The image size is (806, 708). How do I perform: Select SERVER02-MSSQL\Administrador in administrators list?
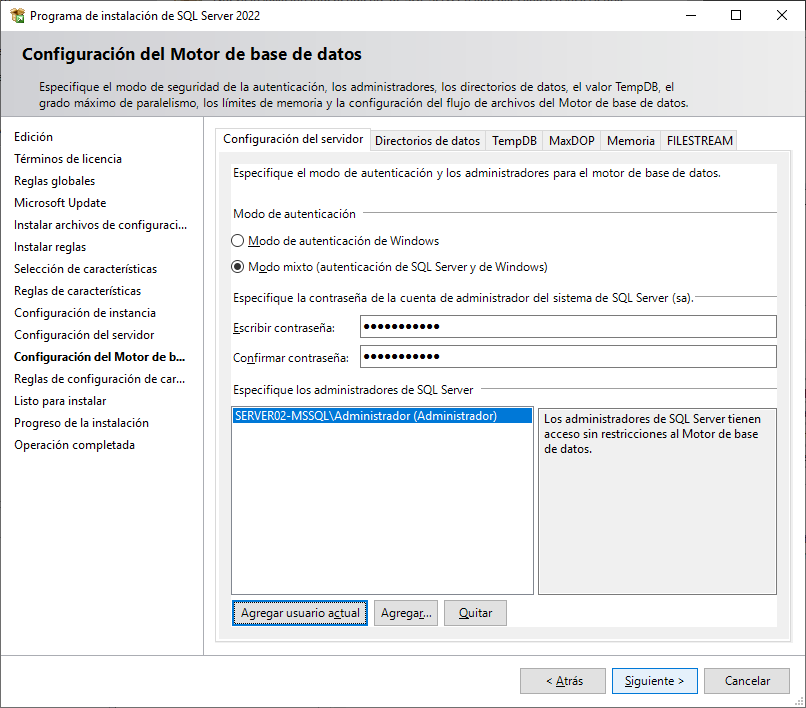[x=382, y=416]
